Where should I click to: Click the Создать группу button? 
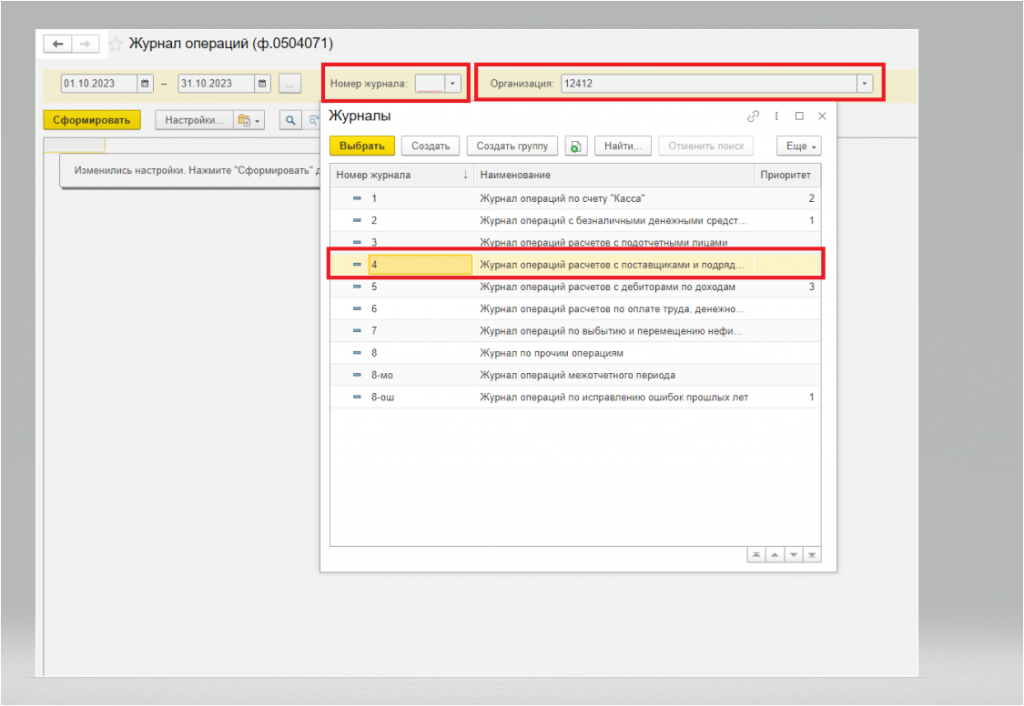tap(512, 146)
